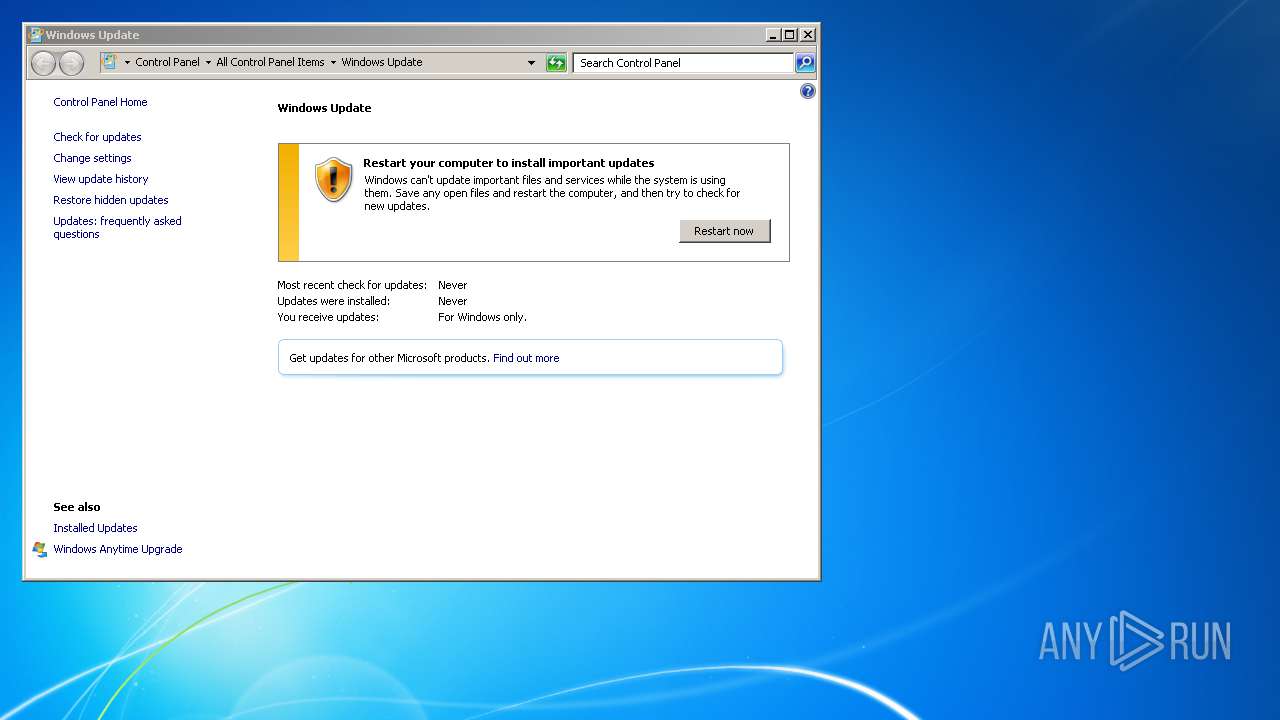This screenshot has width=1280, height=720.
Task: Click the Search Control Panel field
Action: click(684, 63)
